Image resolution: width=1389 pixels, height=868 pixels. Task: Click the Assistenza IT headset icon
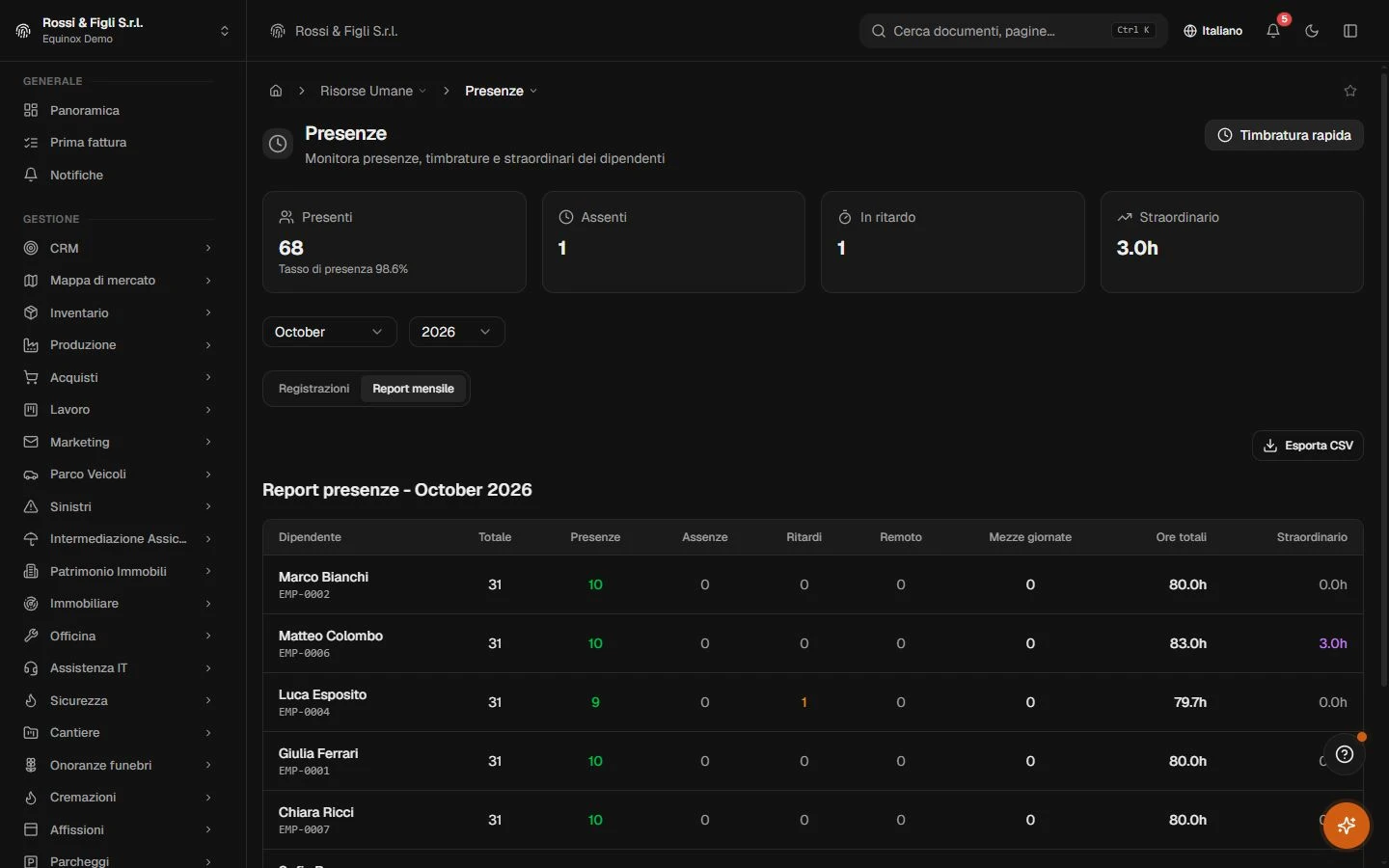pyautogui.click(x=31, y=668)
